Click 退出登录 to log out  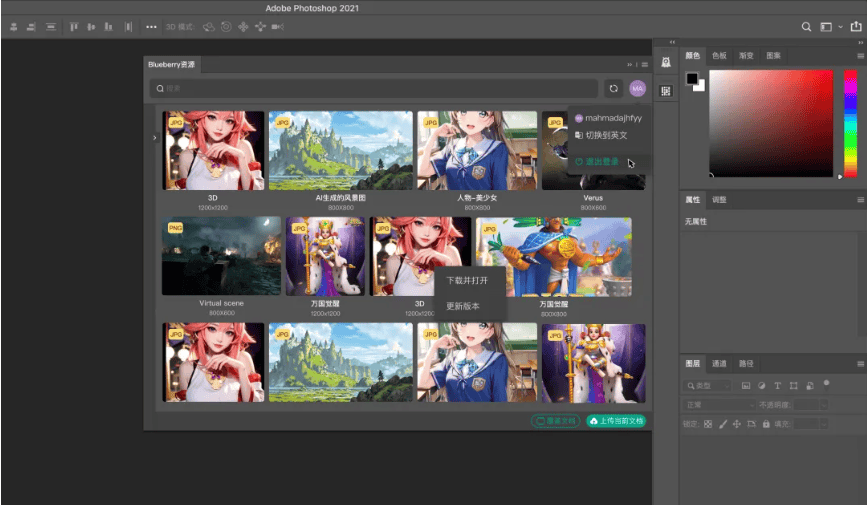(x=602, y=161)
